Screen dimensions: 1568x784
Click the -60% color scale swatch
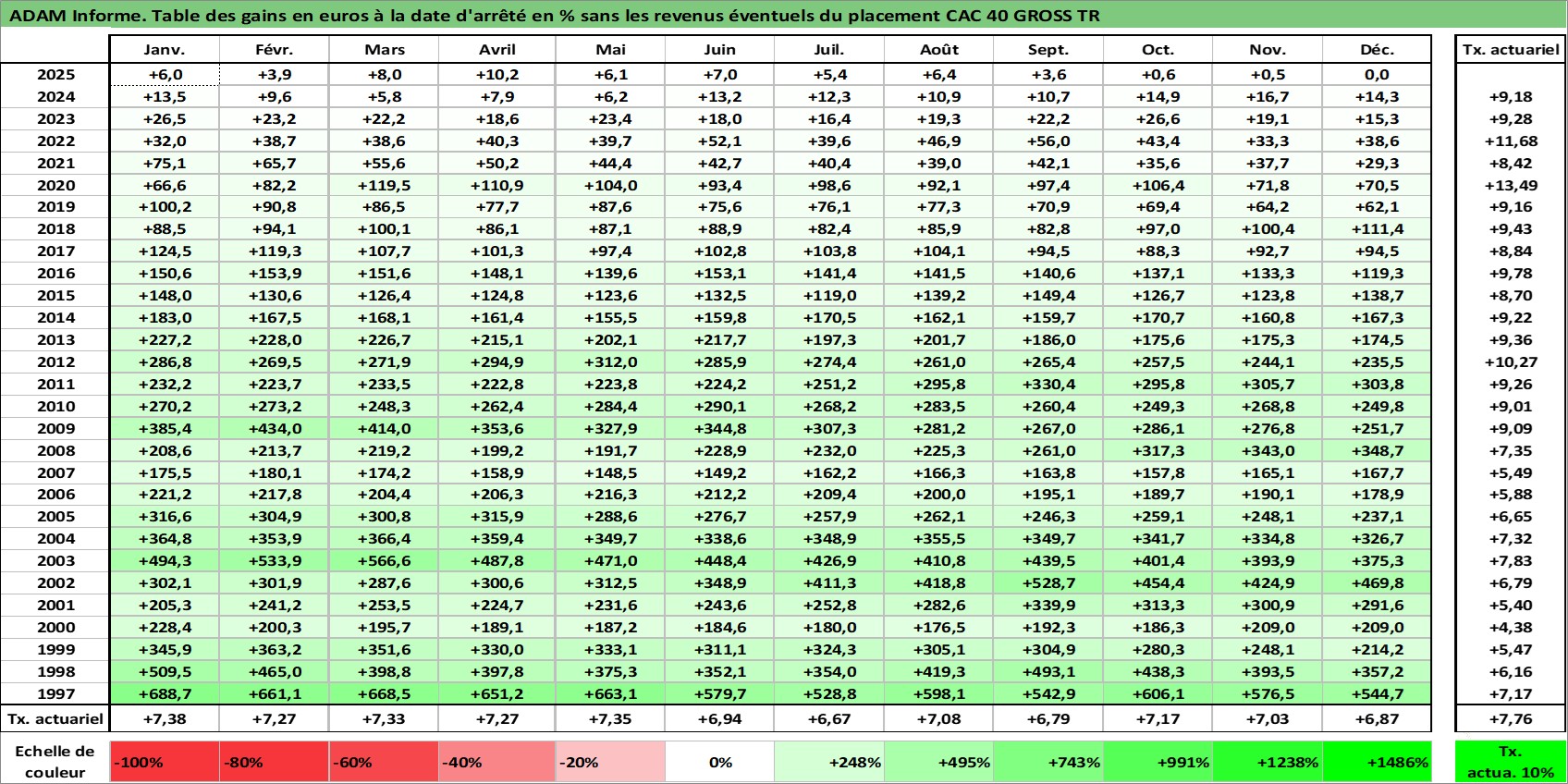click(x=384, y=762)
